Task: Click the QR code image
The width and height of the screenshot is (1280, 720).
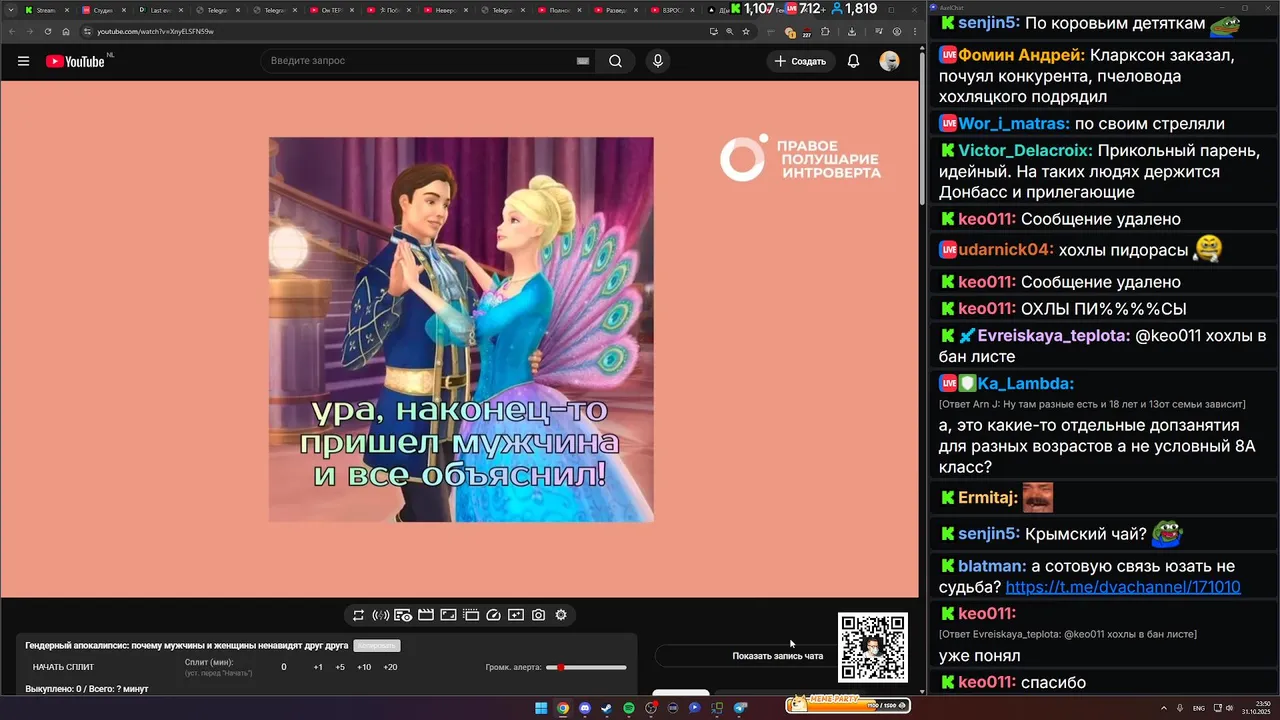Action: tap(873, 648)
